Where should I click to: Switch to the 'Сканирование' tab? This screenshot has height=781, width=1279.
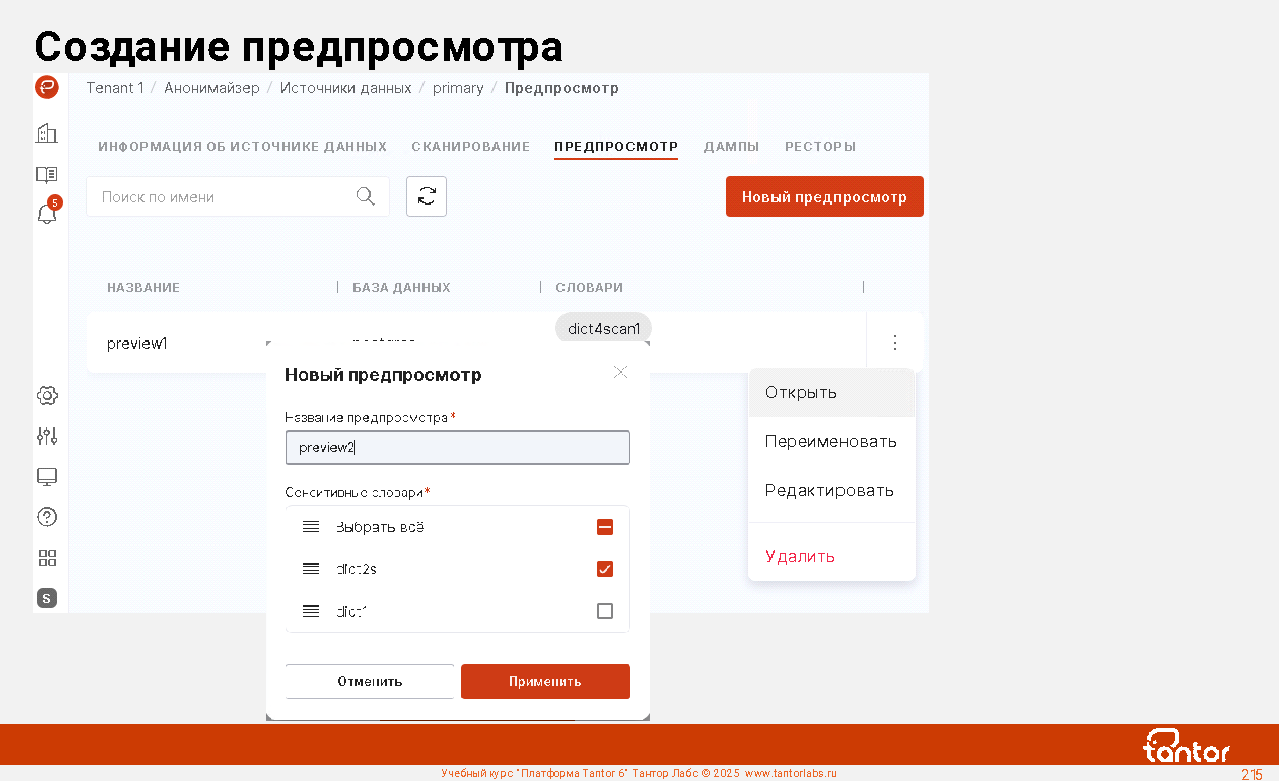(x=470, y=147)
